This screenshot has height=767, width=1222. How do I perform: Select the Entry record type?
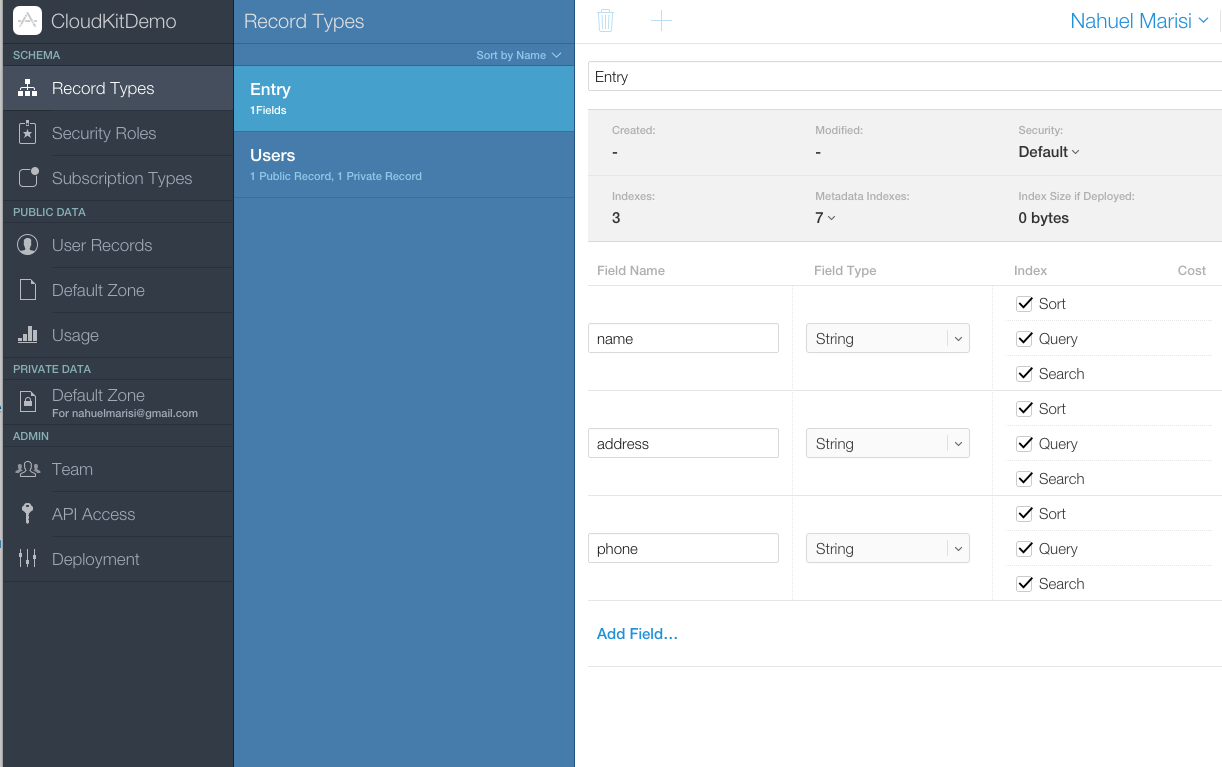click(404, 98)
